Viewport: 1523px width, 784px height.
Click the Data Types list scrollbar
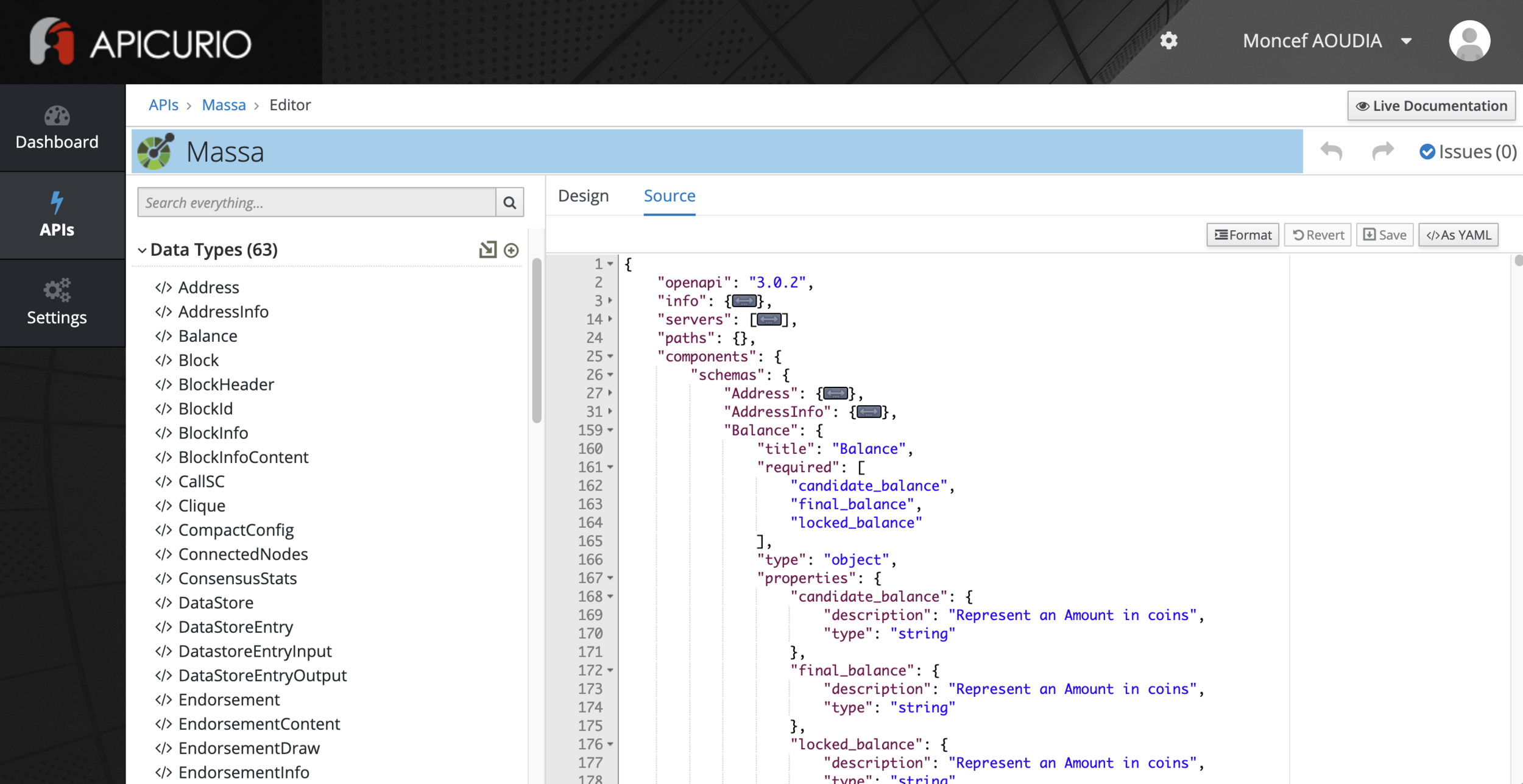[x=536, y=341]
